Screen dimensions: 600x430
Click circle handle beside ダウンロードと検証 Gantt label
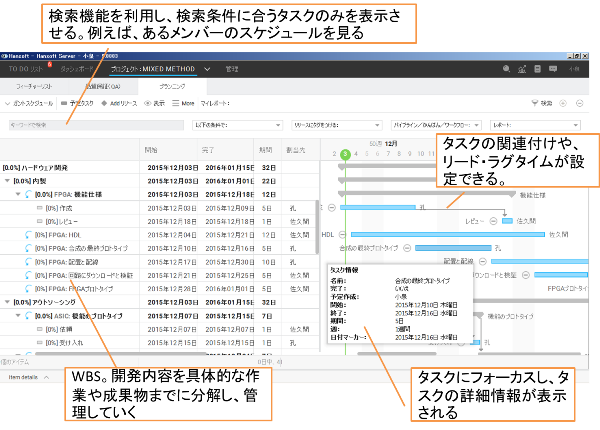(x=526, y=275)
